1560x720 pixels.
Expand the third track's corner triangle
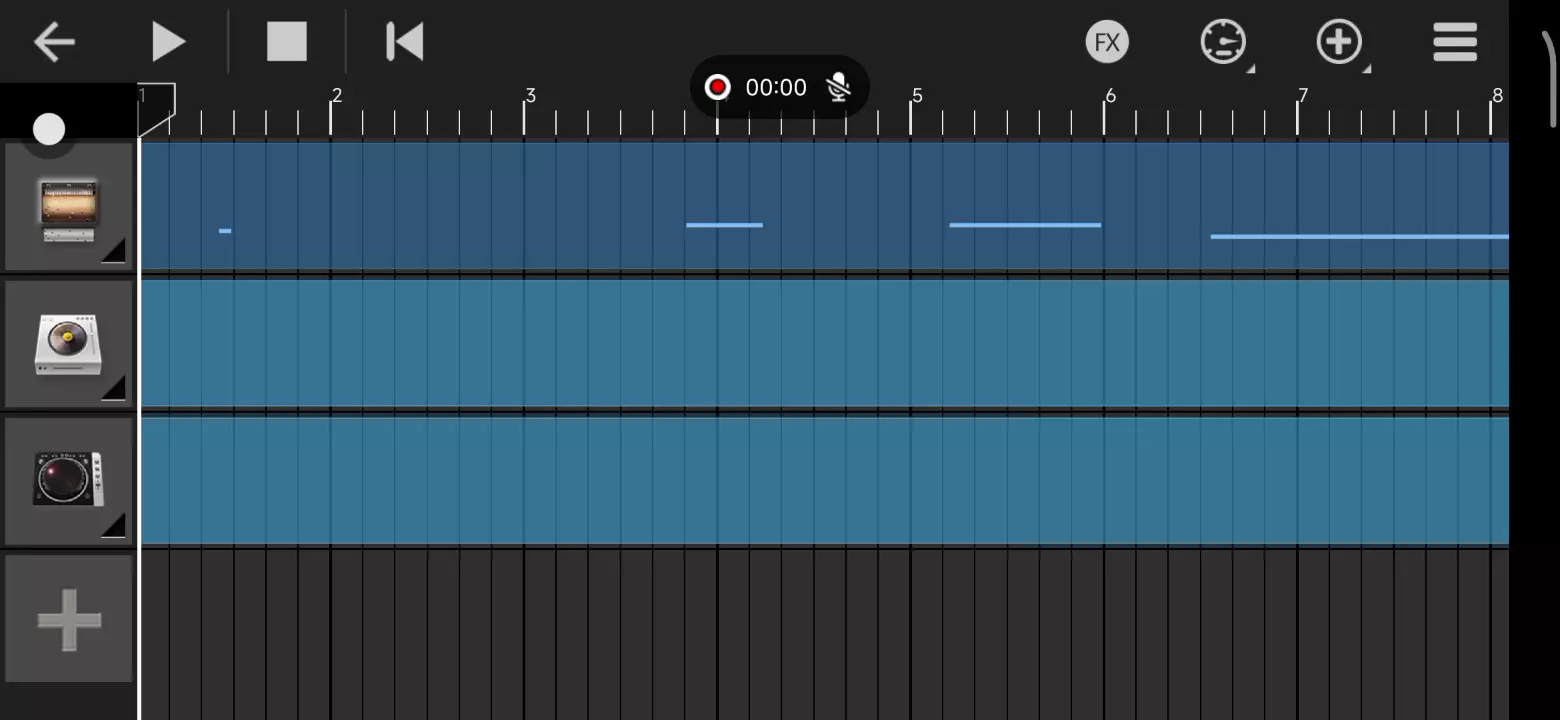pos(115,525)
